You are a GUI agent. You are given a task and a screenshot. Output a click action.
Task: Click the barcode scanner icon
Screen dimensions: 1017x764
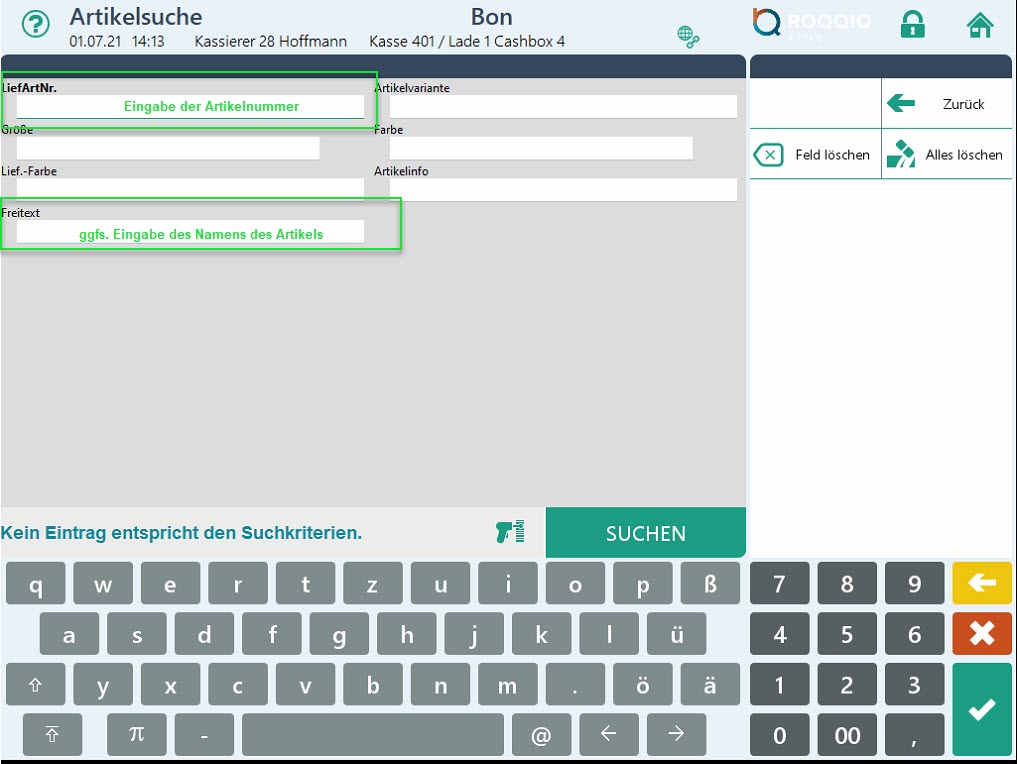(x=510, y=532)
